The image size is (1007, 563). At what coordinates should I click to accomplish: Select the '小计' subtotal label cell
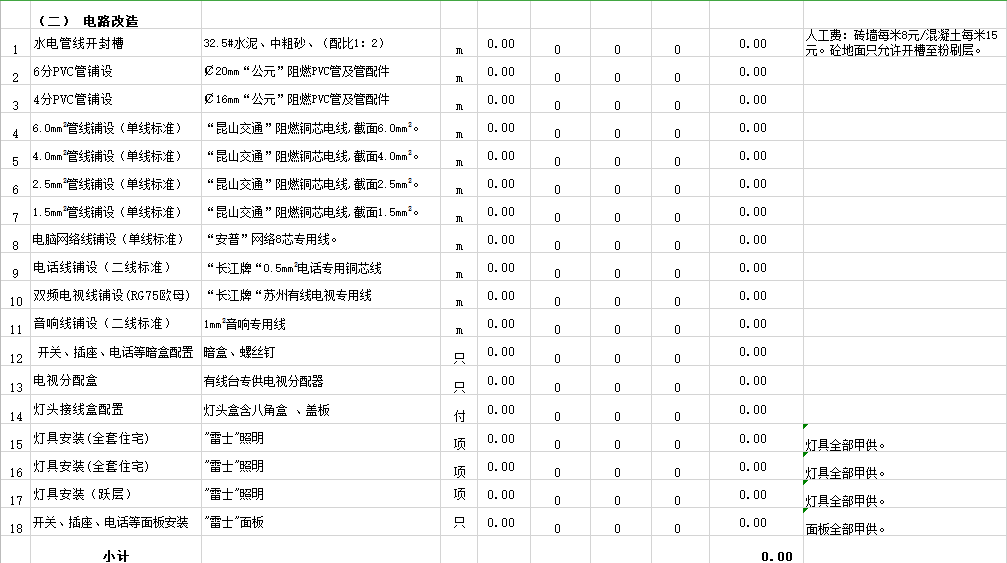115,555
